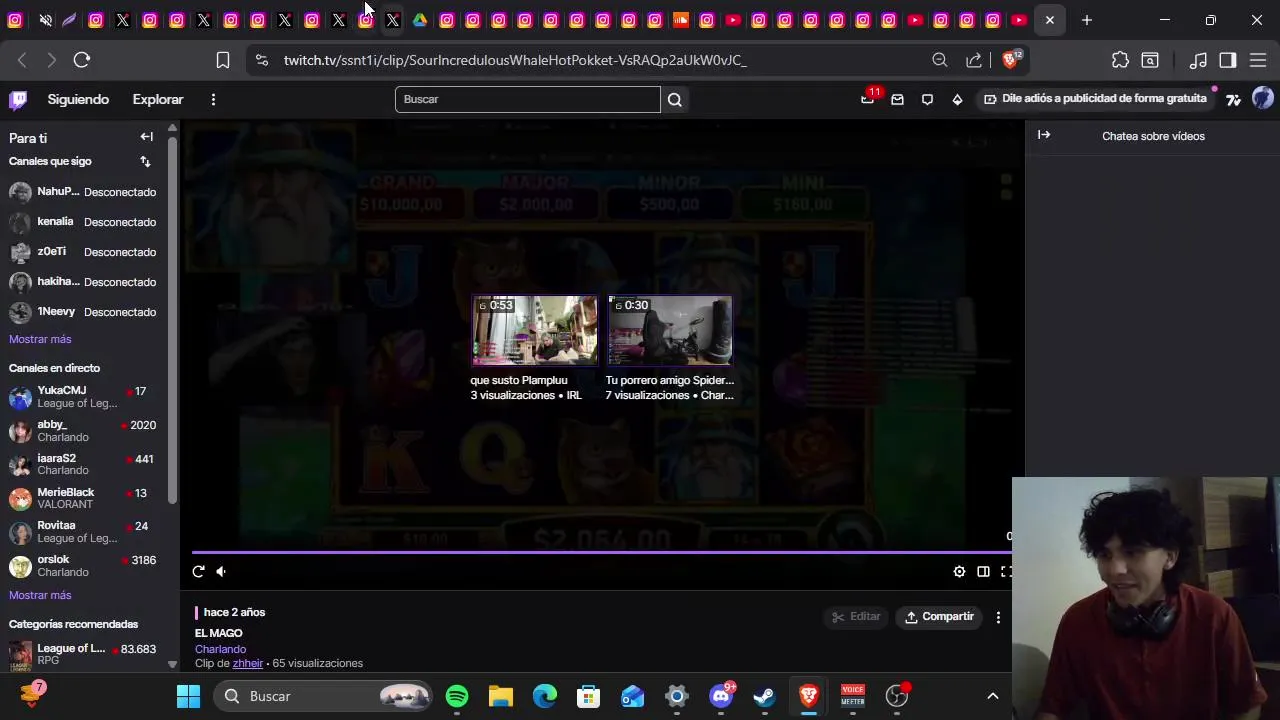1280x720 pixels.
Task: Click the browser share page icon
Action: pos(974,60)
